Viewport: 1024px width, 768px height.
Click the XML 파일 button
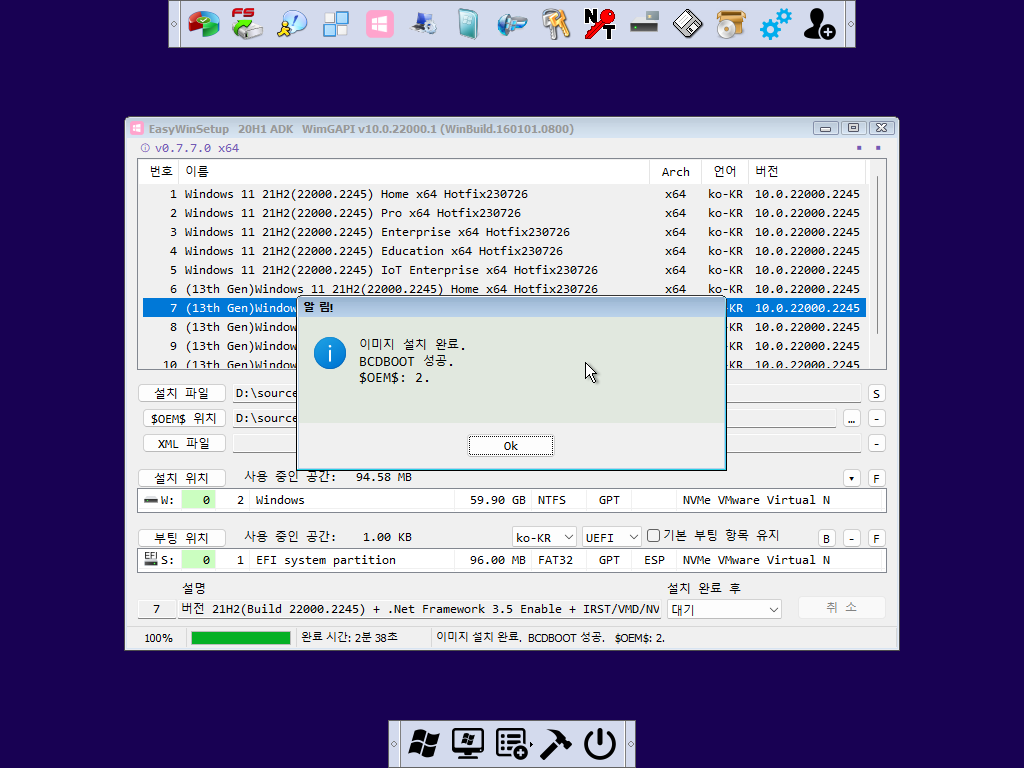(184, 443)
